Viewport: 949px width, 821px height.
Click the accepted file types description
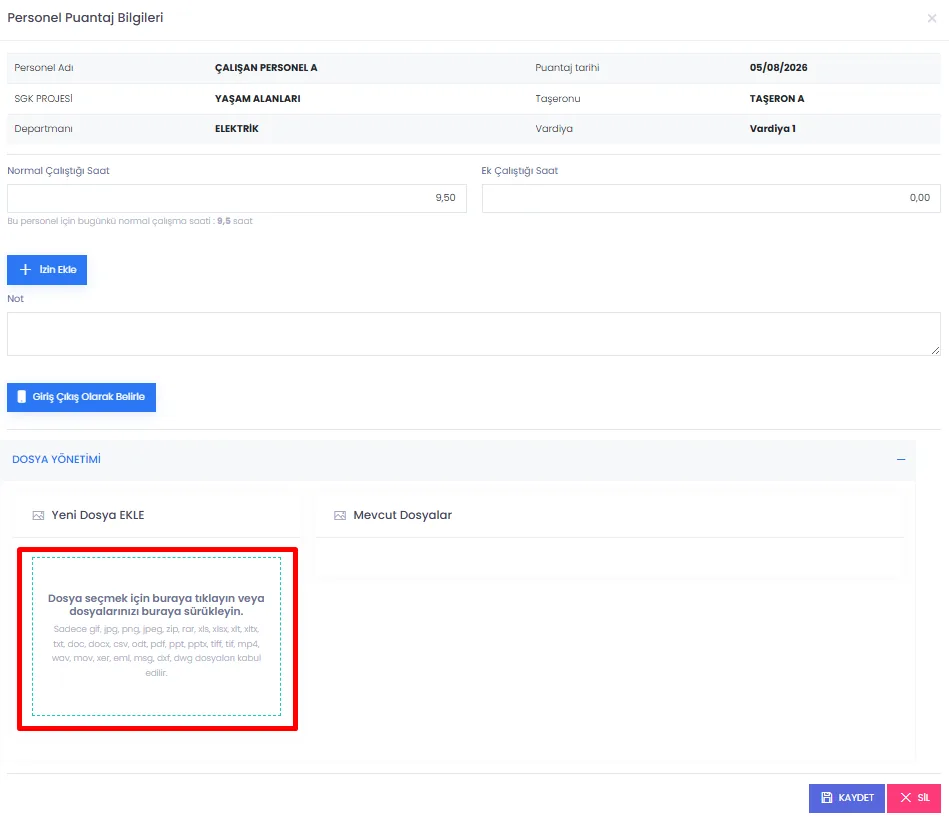pos(157,651)
